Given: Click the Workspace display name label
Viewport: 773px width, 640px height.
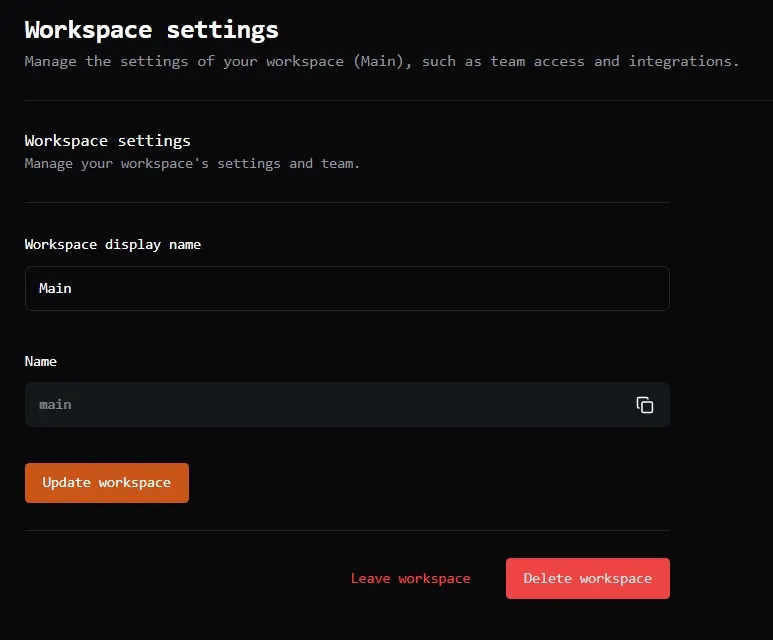Looking at the screenshot, I should [x=113, y=245].
